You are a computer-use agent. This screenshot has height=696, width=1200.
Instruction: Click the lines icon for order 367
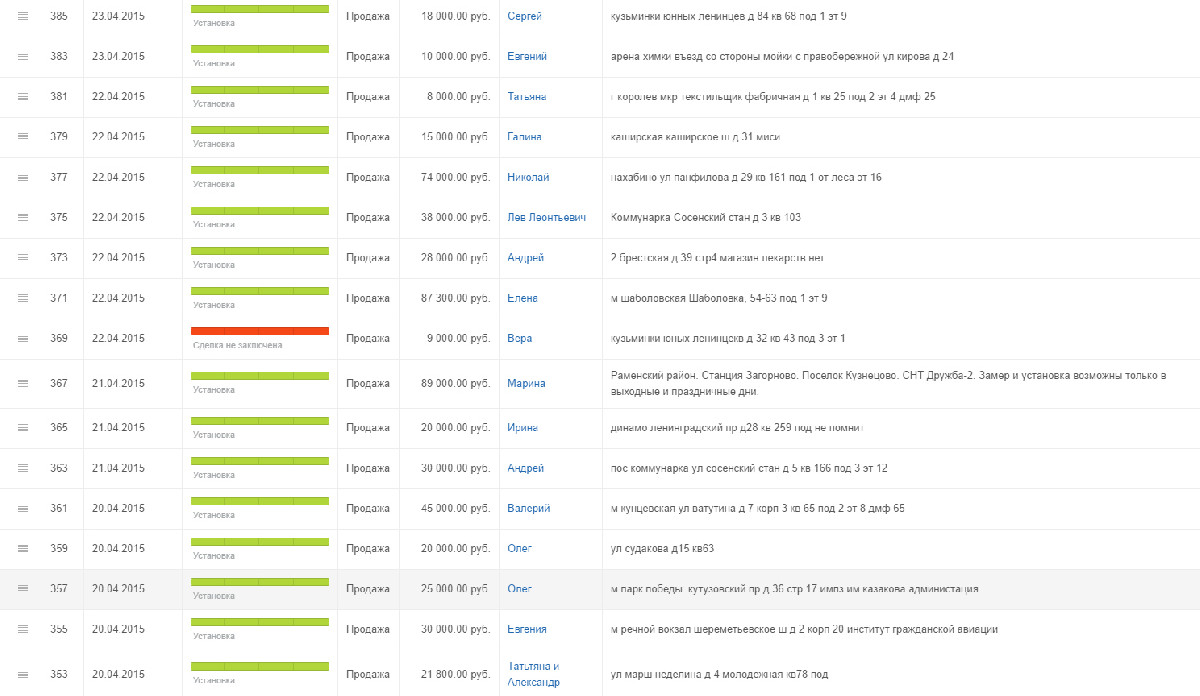(x=23, y=384)
